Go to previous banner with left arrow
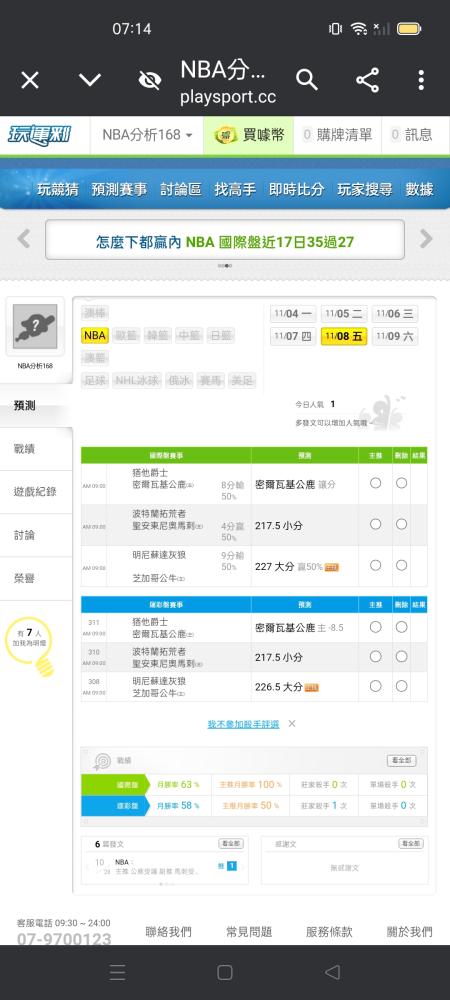The image size is (450, 1000). 24,239
